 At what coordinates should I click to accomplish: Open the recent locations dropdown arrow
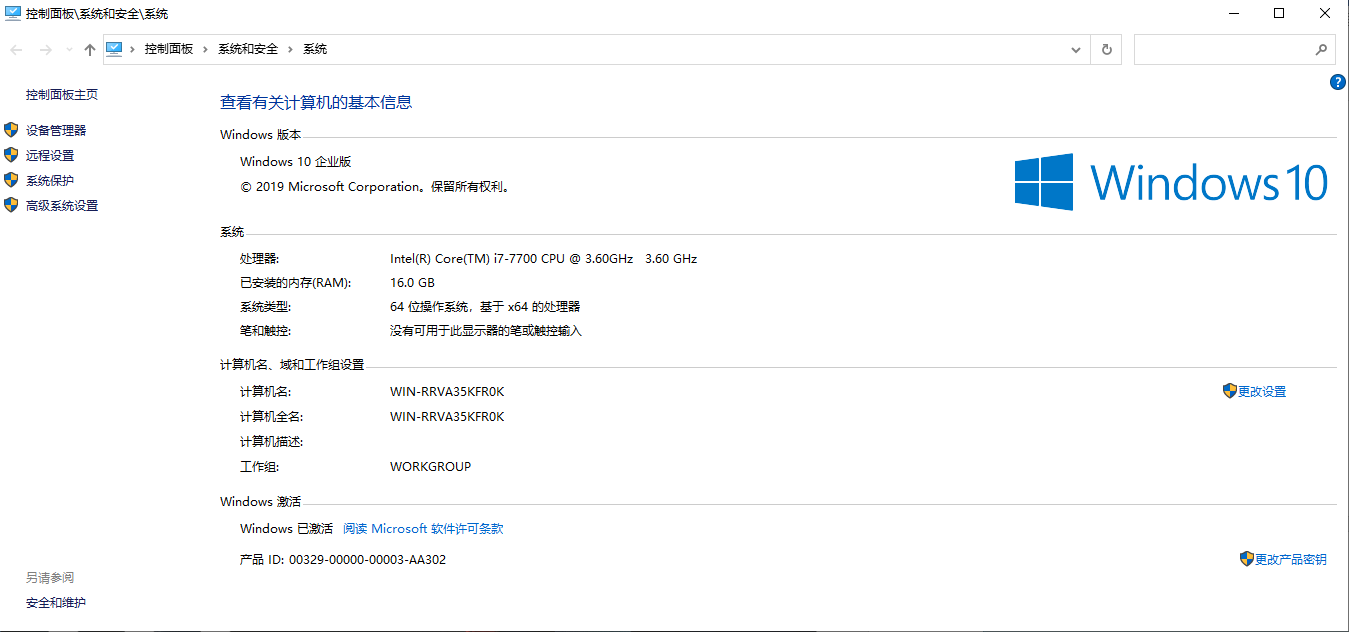tap(68, 49)
